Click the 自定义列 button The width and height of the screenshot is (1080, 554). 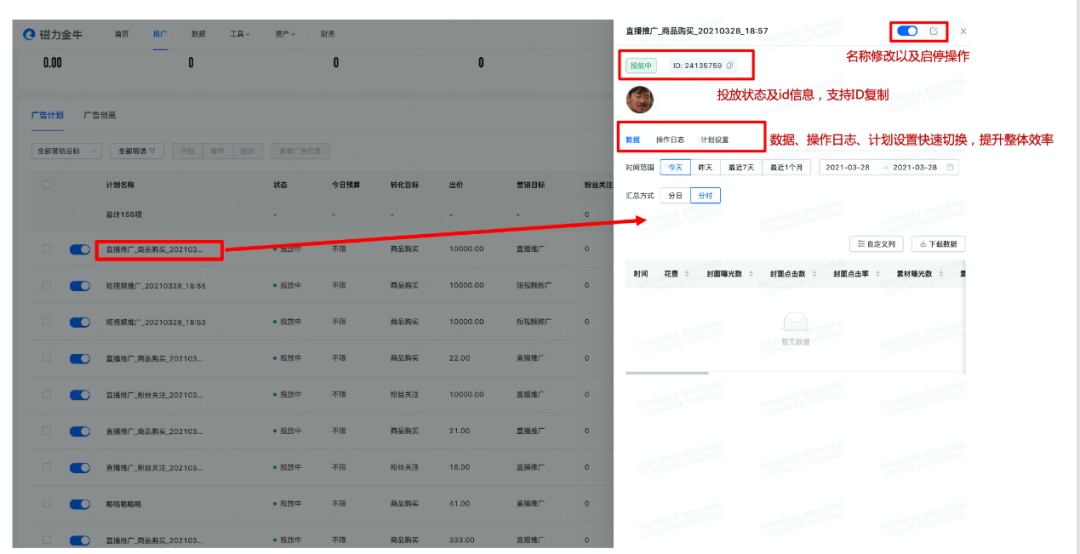[877, 244]
